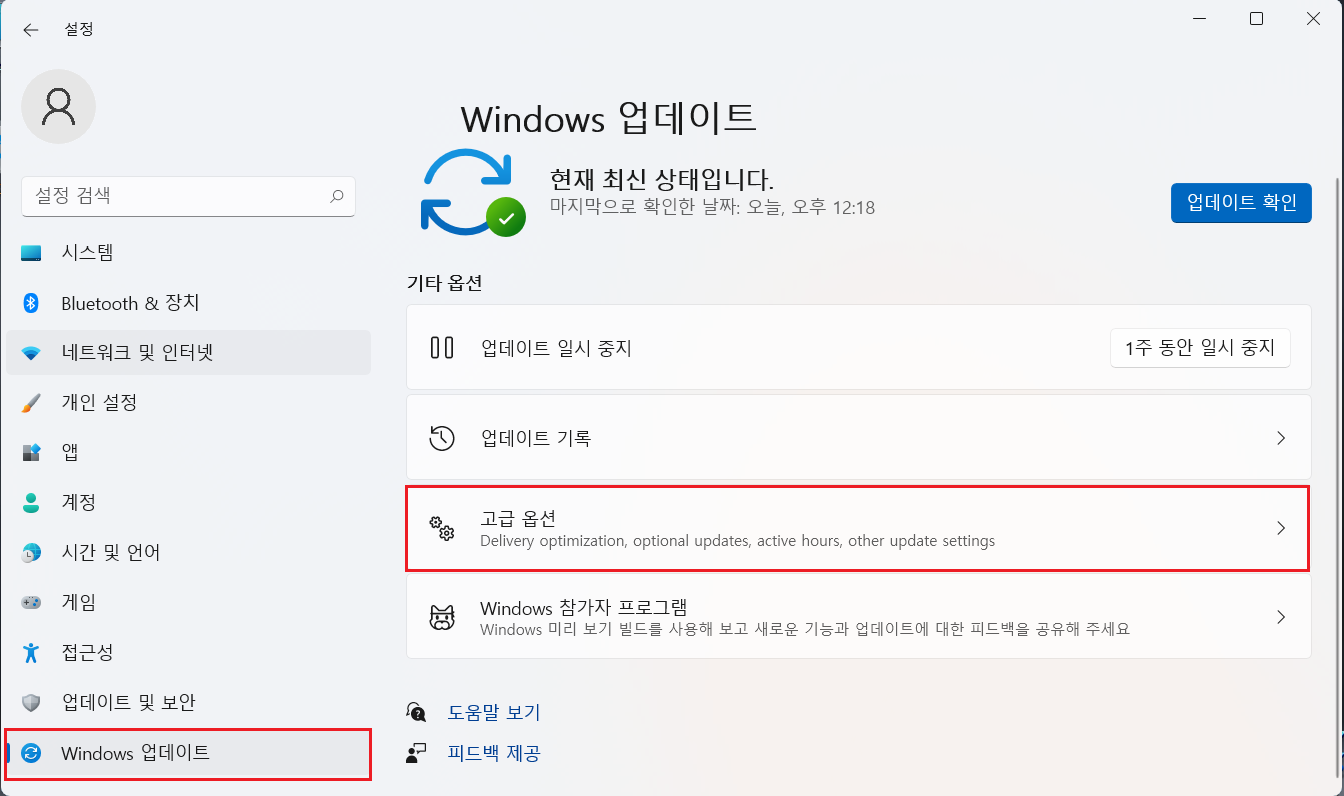
Task: Click the Bluetooth icon in sidebar
Action: pos(31,303)
